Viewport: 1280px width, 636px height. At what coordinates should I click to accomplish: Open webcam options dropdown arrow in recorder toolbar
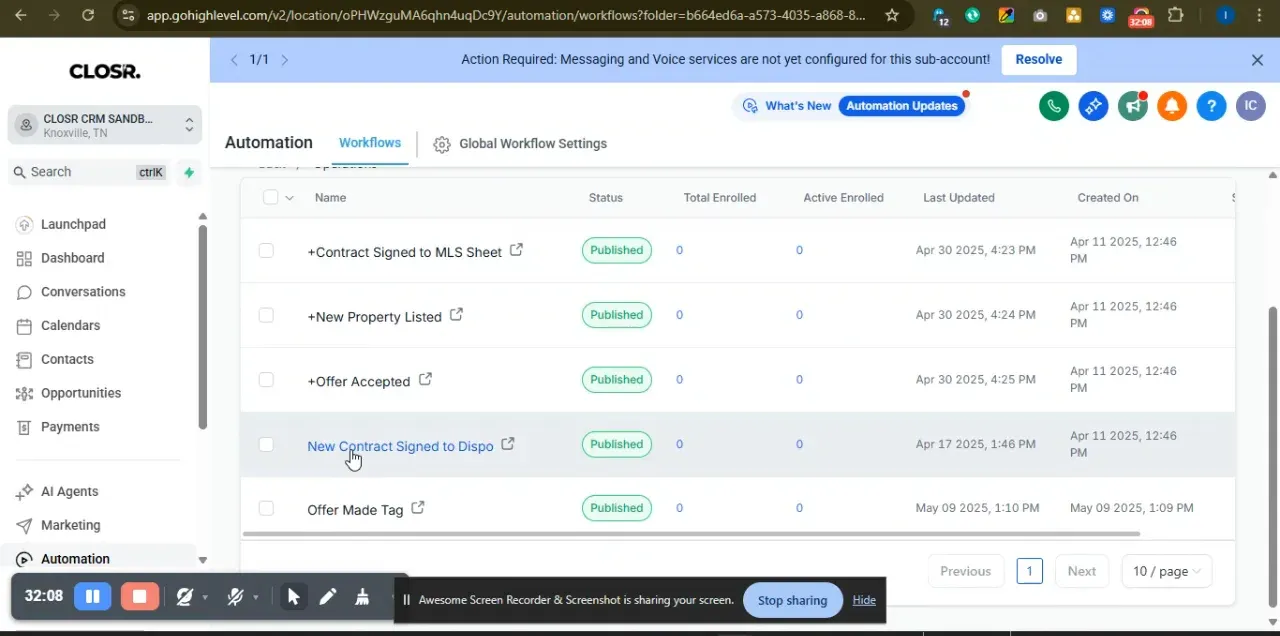point(205,598)
